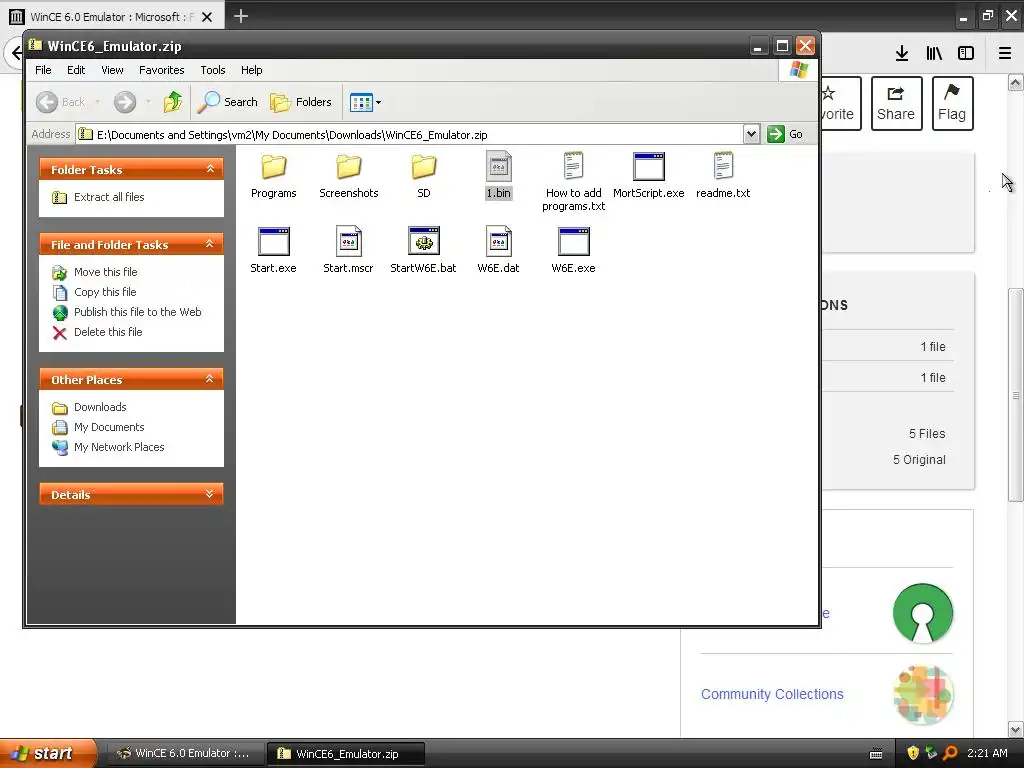Click the Community Collections thumbnail image
This screenshot has height=768, width=1024.
(x=923, y=695)
